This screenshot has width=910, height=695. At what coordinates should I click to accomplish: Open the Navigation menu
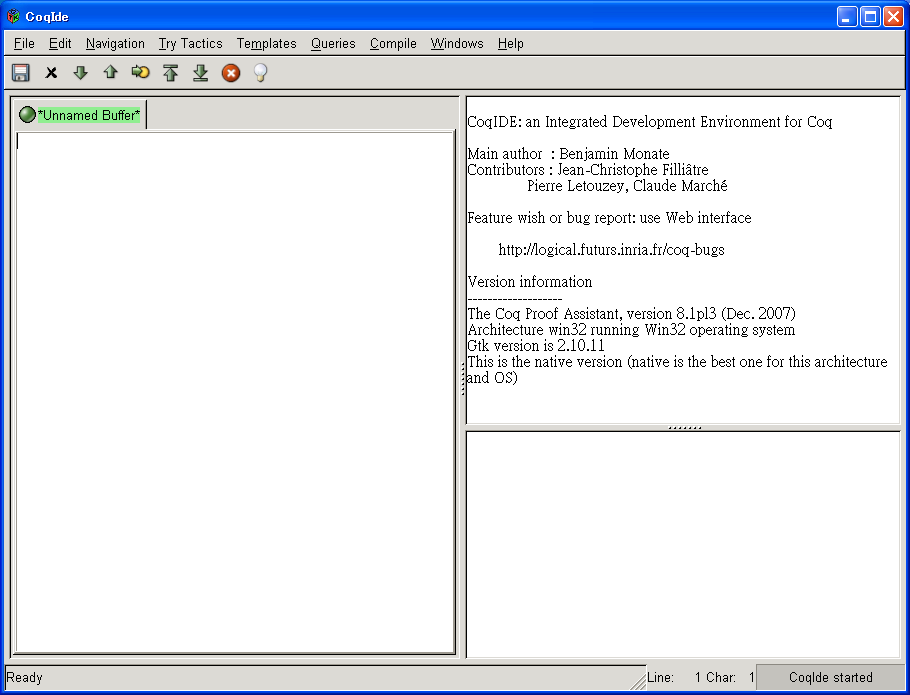click(x=115, y=44)
